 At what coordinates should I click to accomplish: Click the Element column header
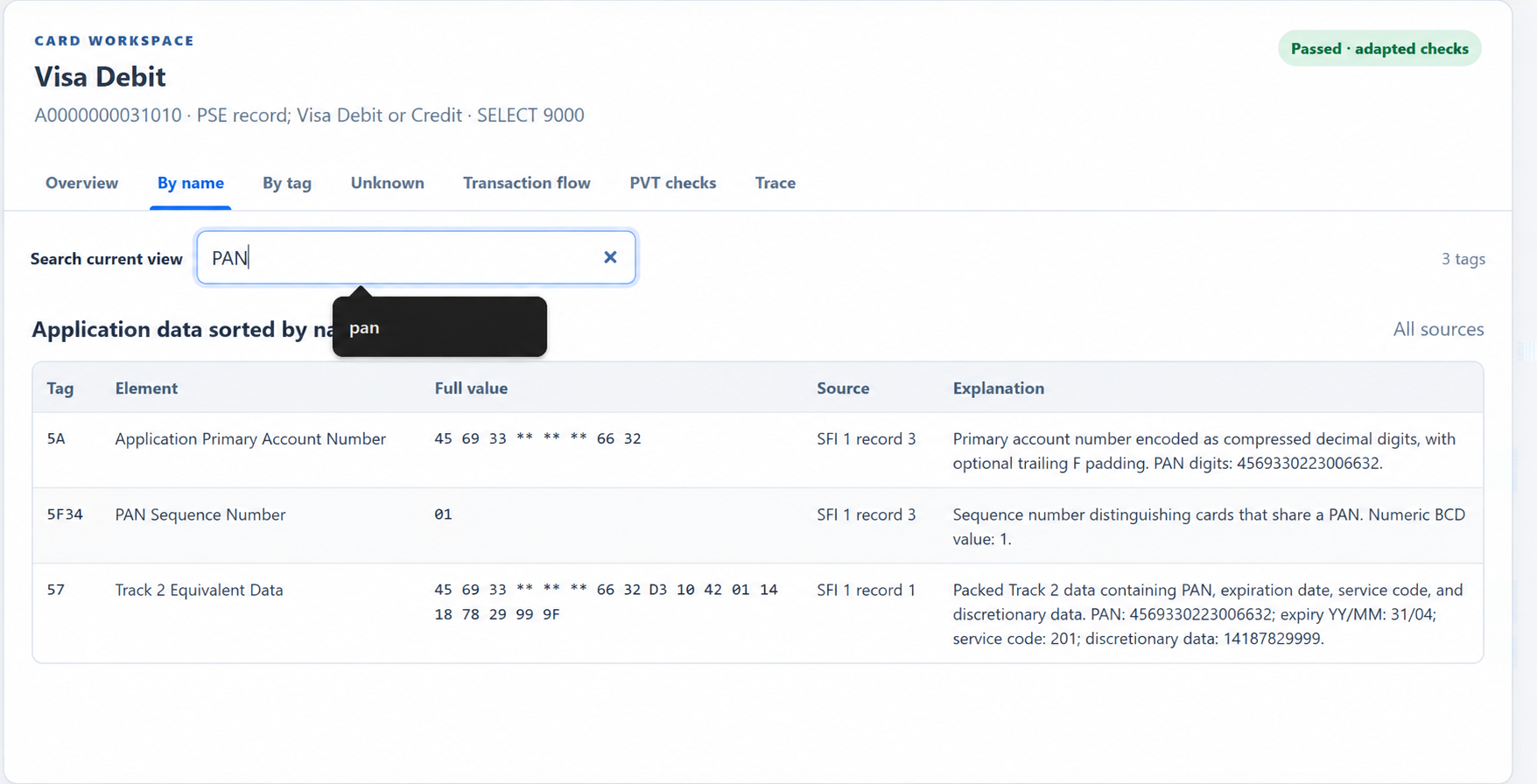(x=146, y=388)
